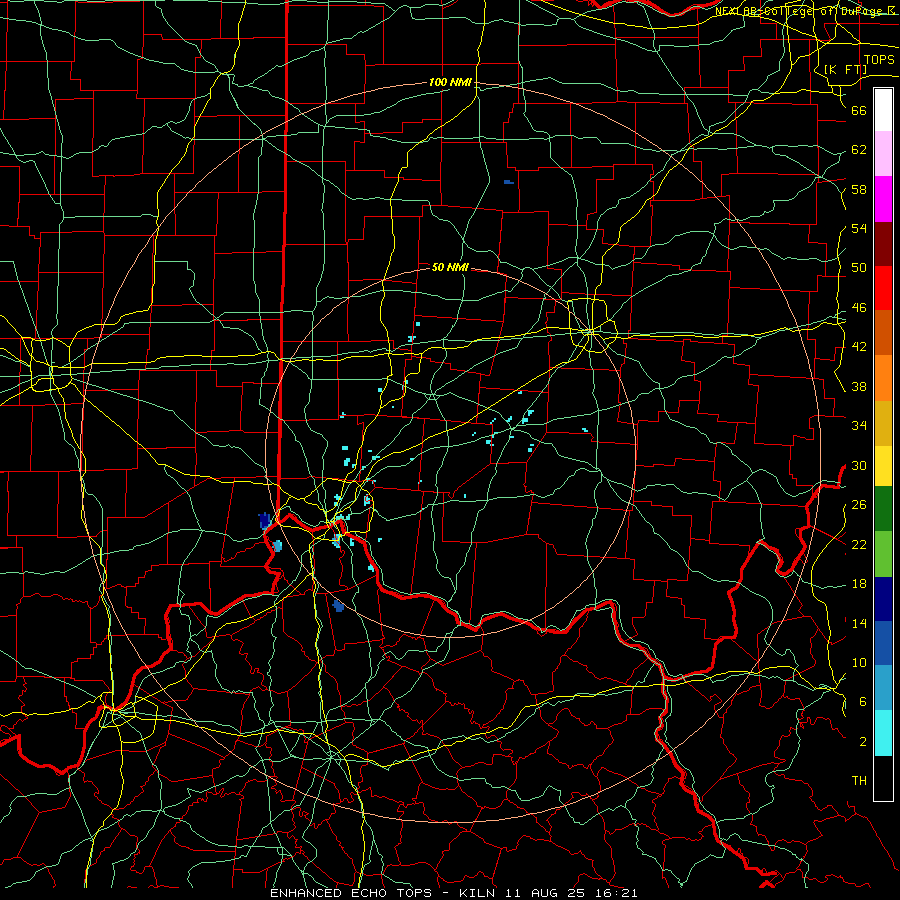Click the light green swatch near 22
900x900 pixels.
883,554
